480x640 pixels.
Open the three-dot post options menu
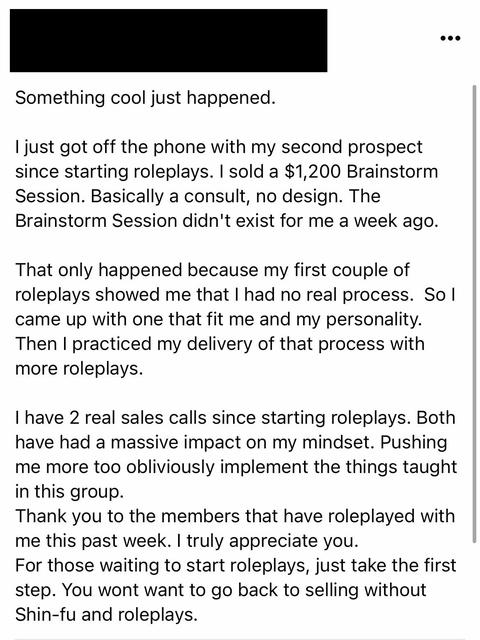click(451, 38)
